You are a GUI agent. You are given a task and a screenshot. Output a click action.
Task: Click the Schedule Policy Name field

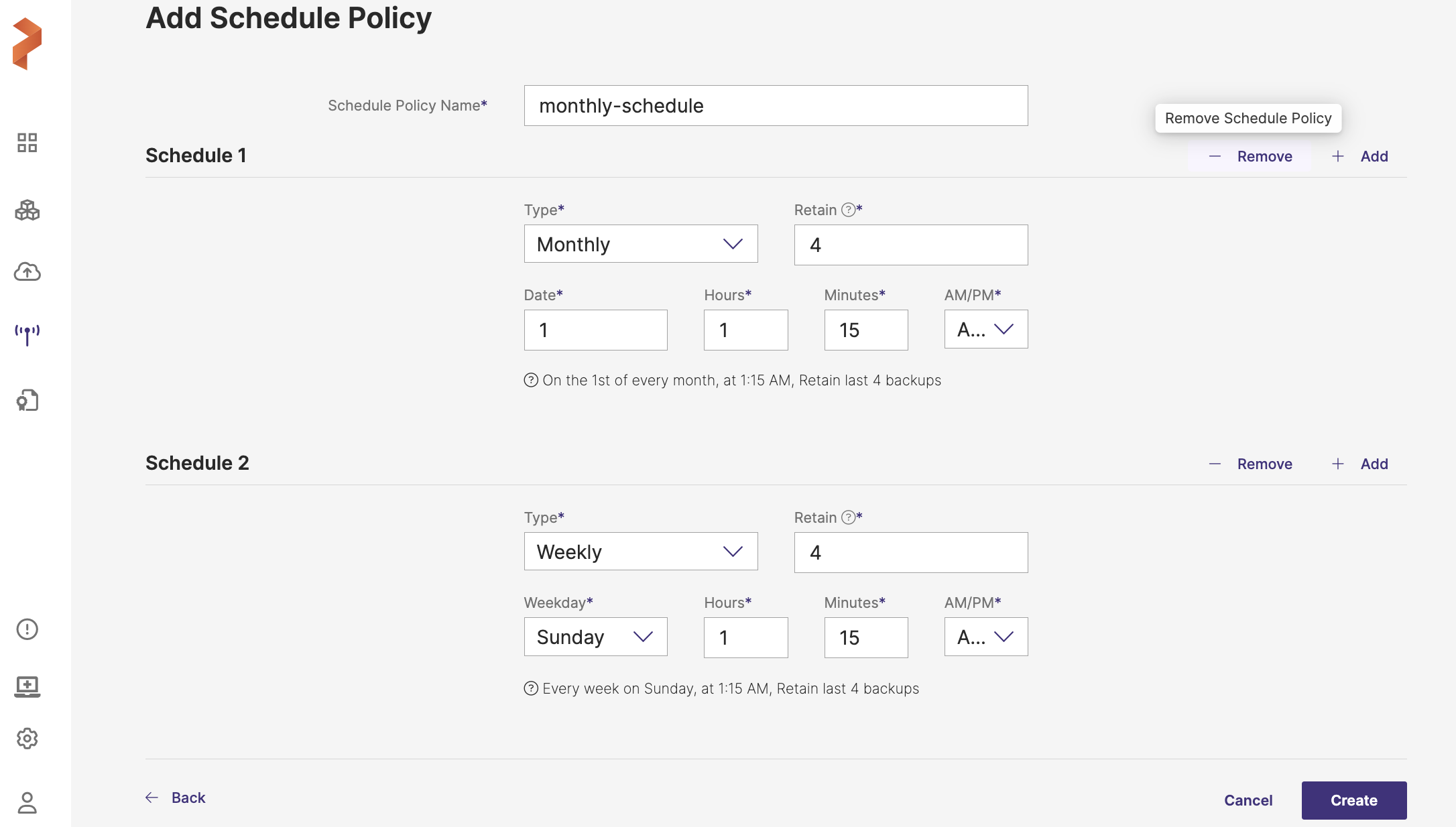click(776, 106)
